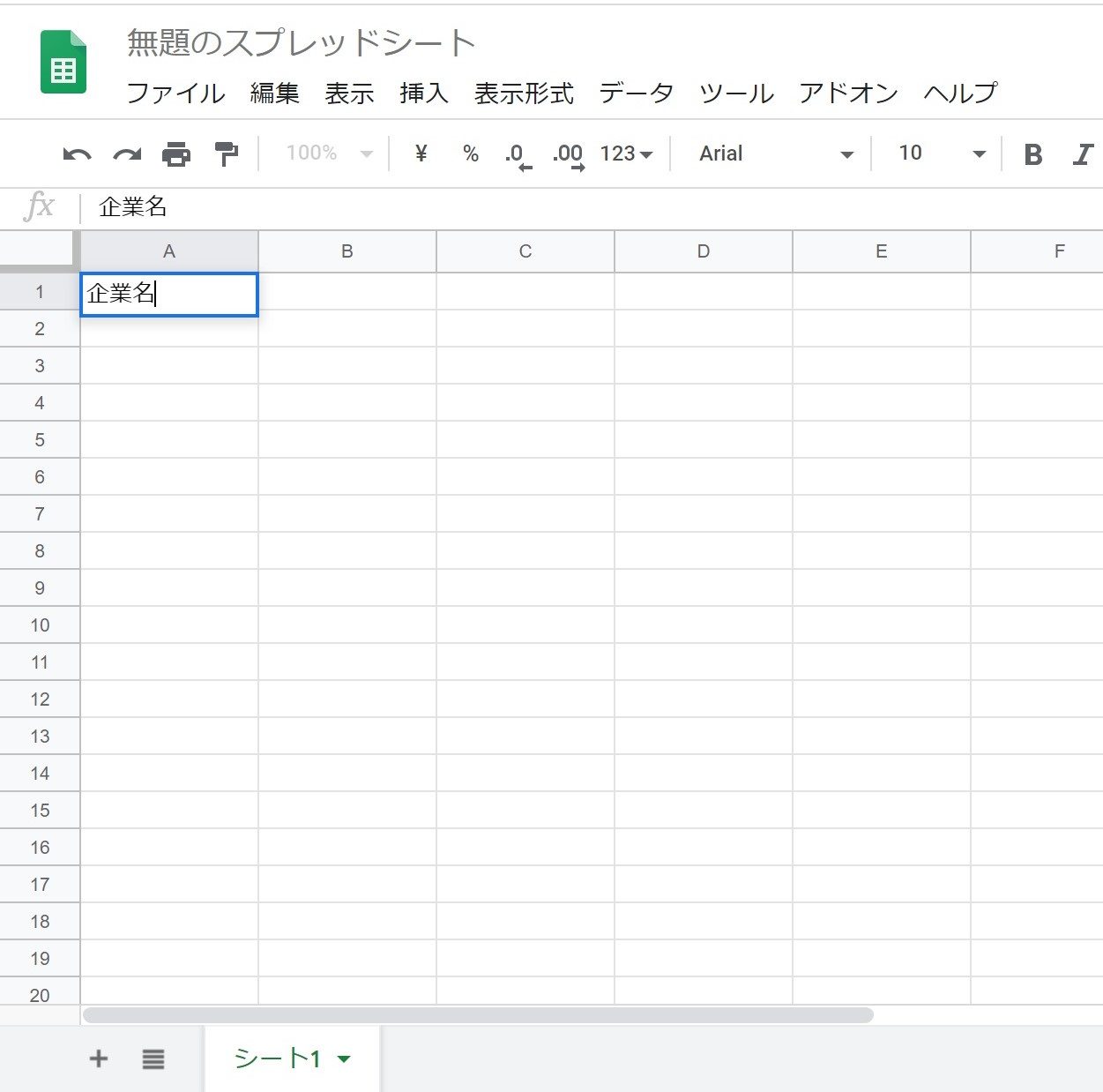Add a new sheet with plus button

[99, 1058]
